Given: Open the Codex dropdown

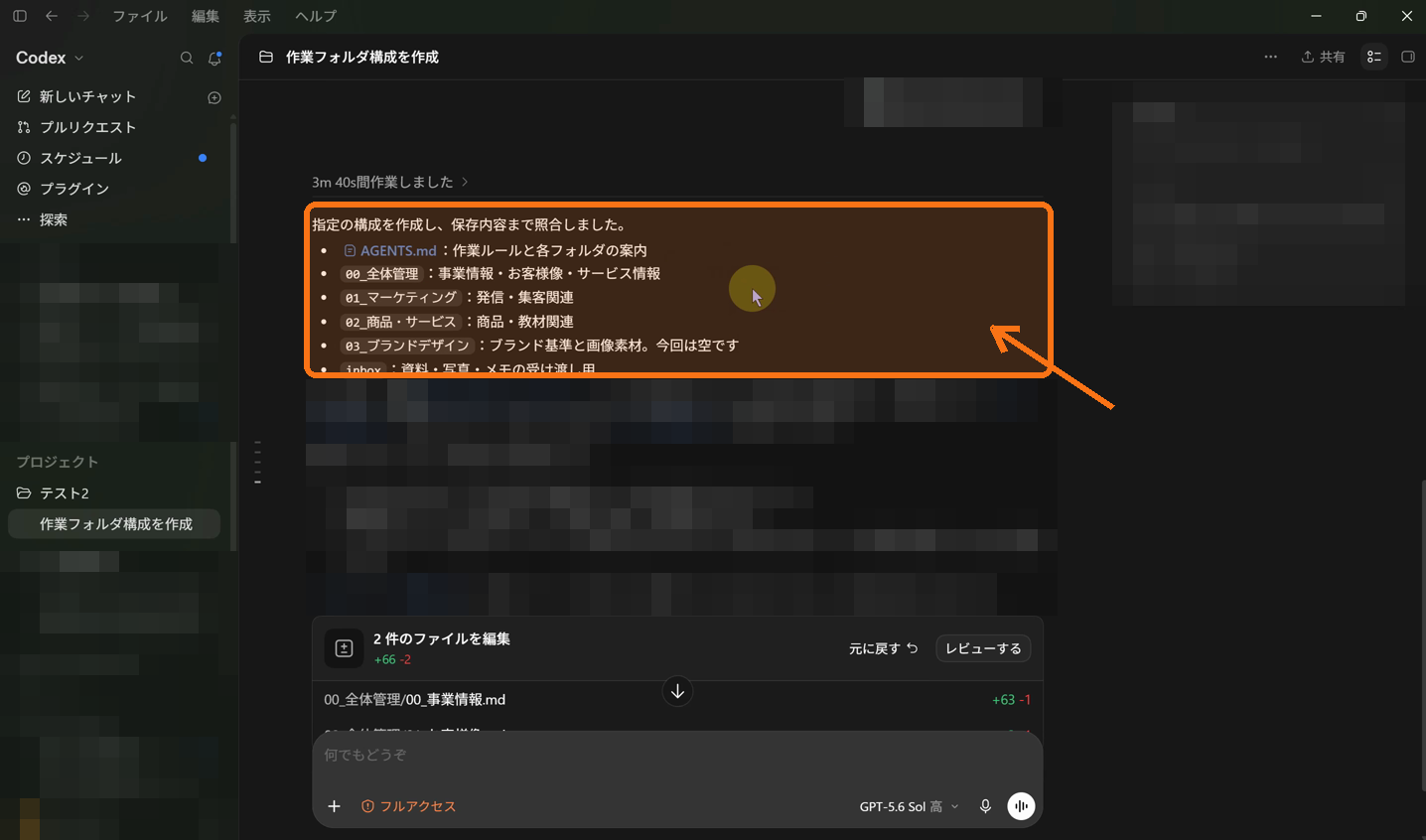Looking at the screenshot, I should 50,58.
